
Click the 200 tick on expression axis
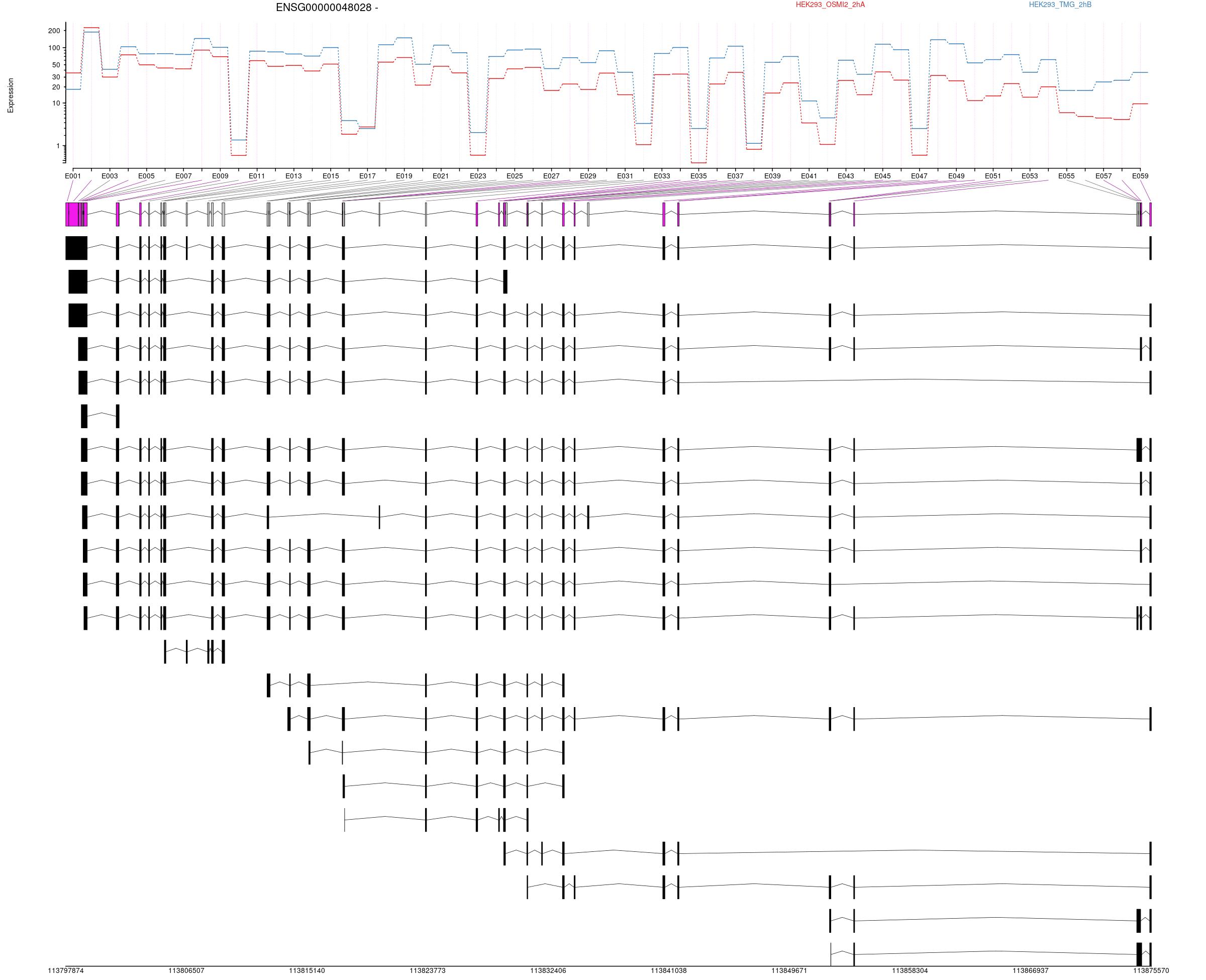54,31
